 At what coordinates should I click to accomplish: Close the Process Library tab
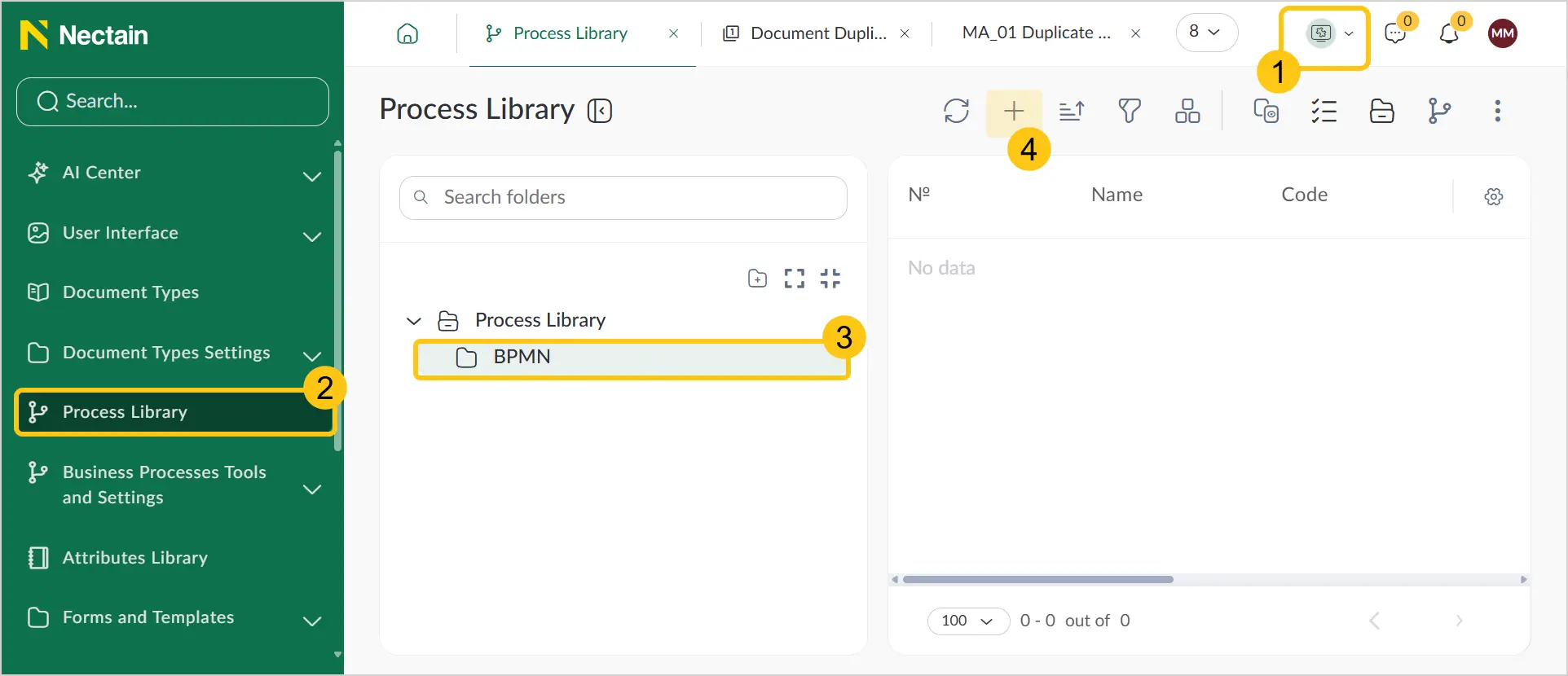click(674, 33)
